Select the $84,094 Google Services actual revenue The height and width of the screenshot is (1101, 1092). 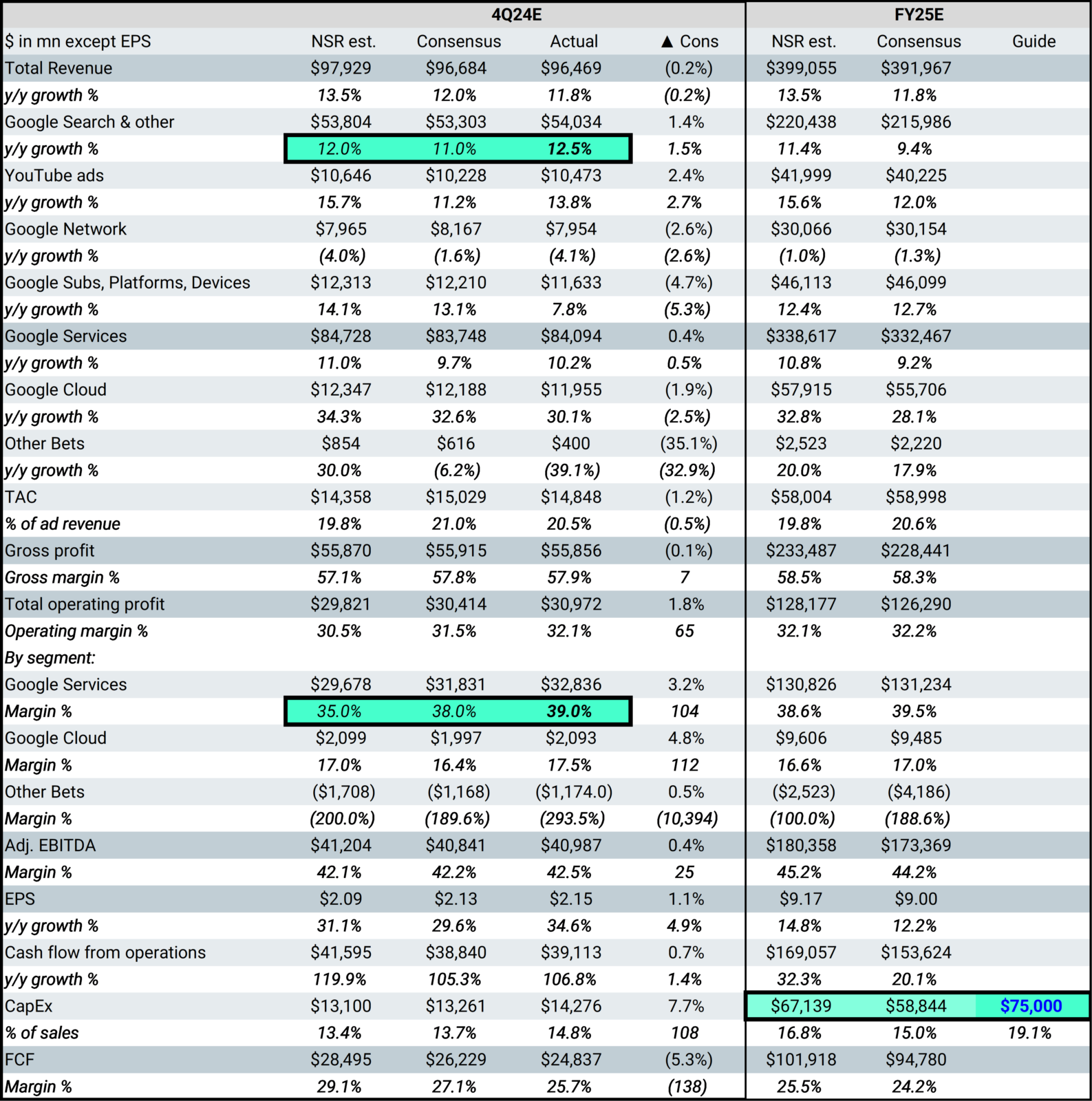click(x=570, y=336)
